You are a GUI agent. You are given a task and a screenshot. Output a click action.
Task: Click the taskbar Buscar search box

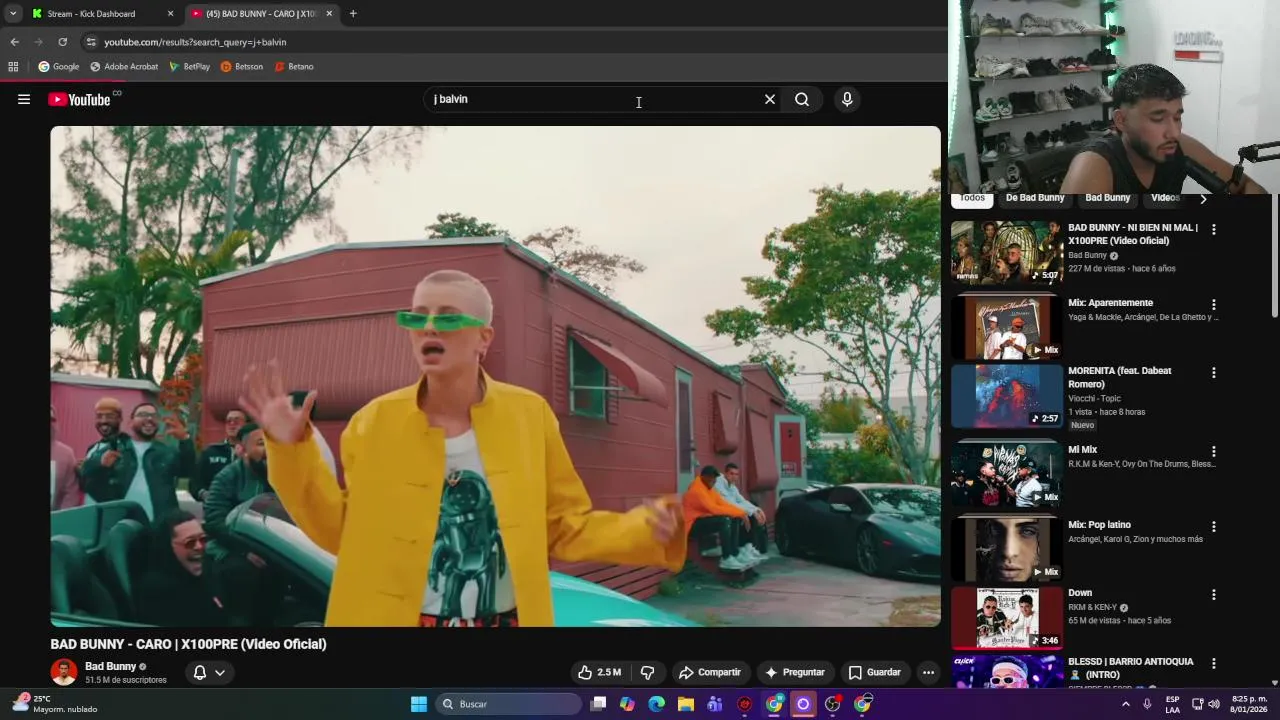click(509, 704)
